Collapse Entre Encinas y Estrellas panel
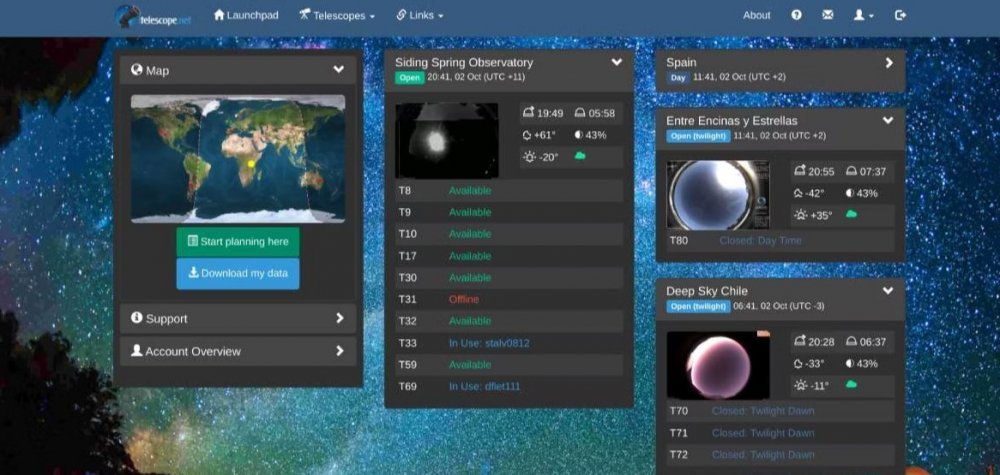This screenshot has height=475, width=1000. (x=888, y=121)
